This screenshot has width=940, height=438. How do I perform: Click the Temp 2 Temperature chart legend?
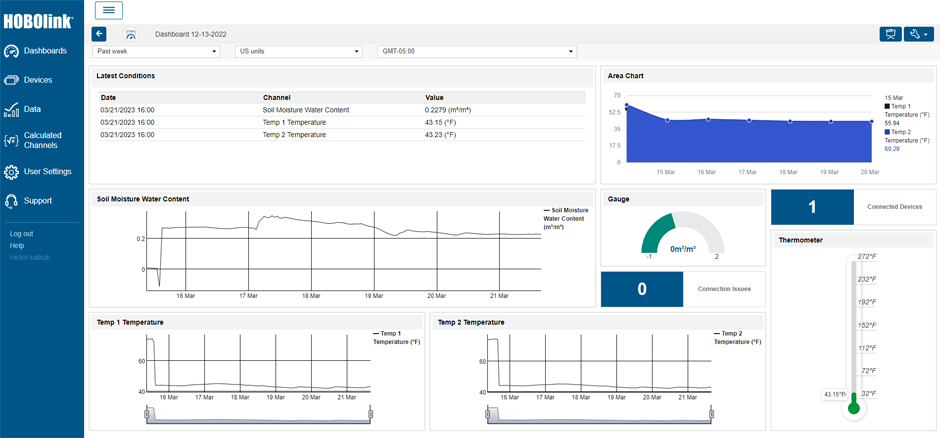(738, 337)
